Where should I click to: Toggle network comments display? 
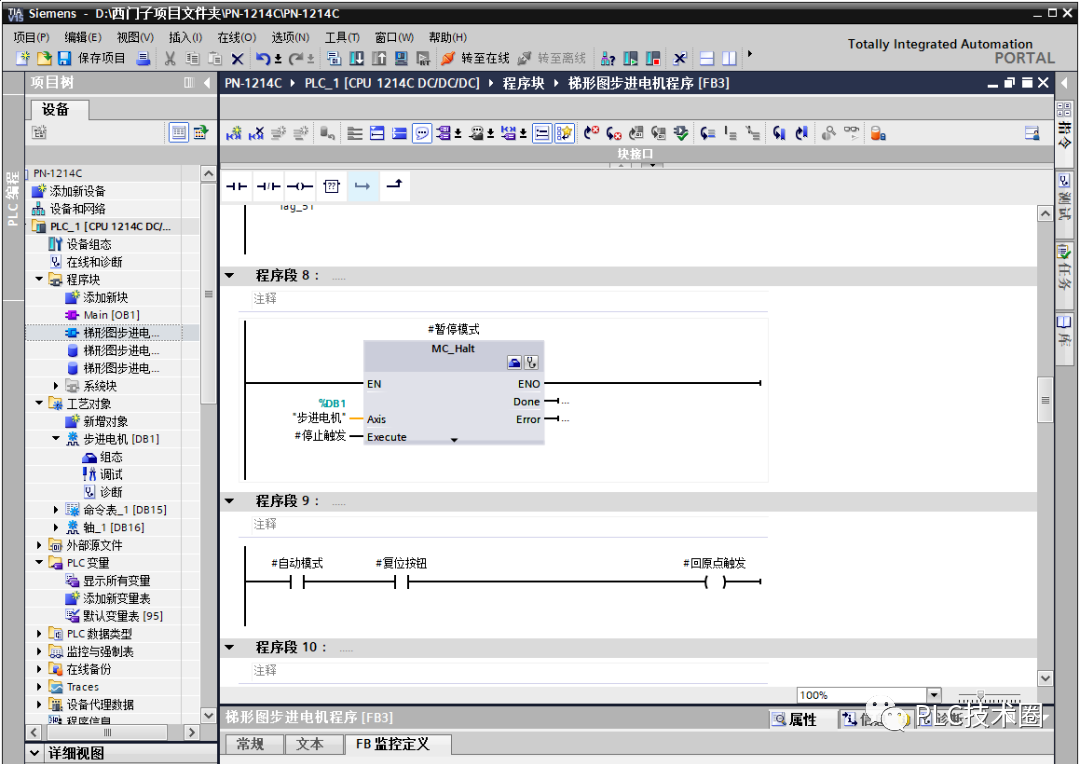coord(542,133)
